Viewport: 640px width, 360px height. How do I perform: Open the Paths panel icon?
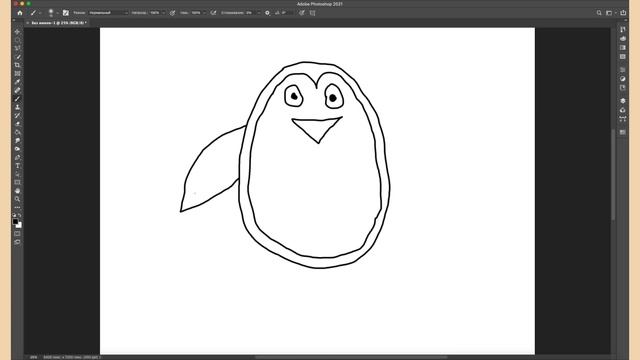coord(622,119)
